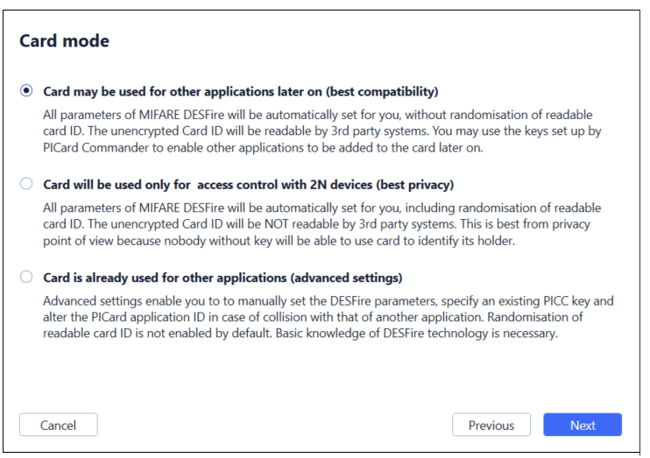This screenshot has height=458, width=650.
Task: Click the line about identifying its holder
Action: click(279, 240)
